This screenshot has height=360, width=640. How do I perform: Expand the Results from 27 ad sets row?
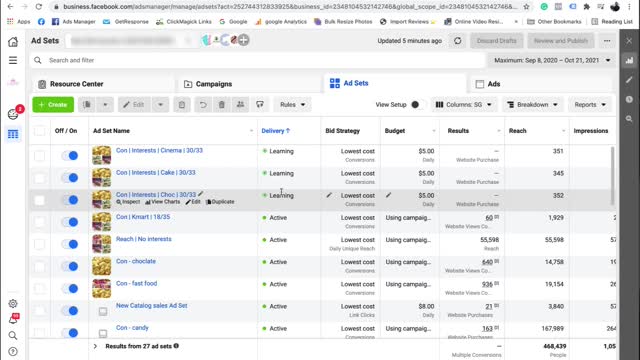click(95, 346)
